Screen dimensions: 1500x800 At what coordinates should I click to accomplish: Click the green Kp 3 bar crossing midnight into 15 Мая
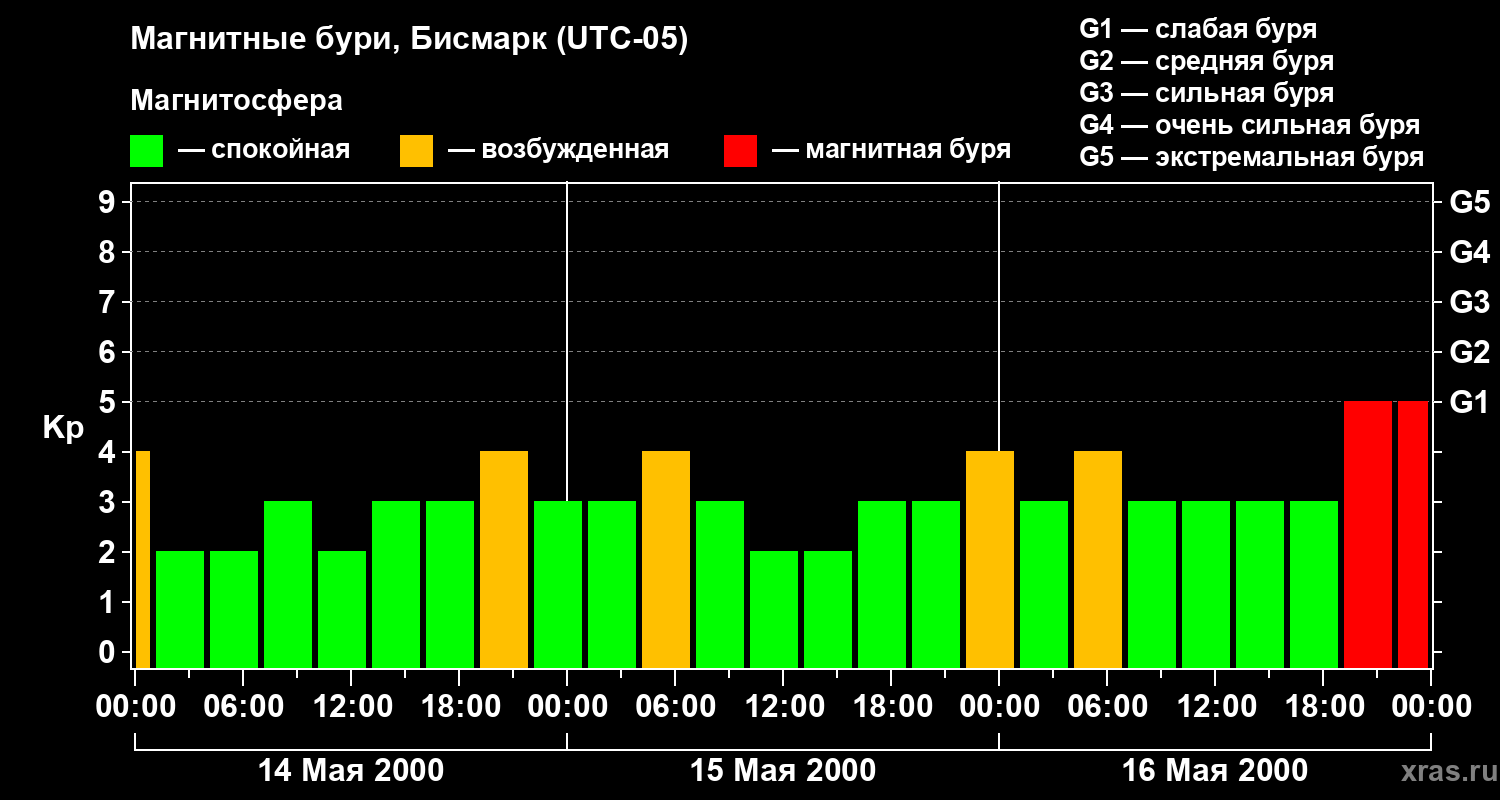[558, 584]
